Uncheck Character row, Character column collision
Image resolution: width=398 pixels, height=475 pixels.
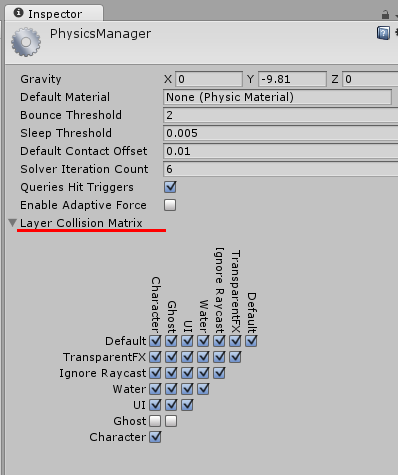click(155, 437)
